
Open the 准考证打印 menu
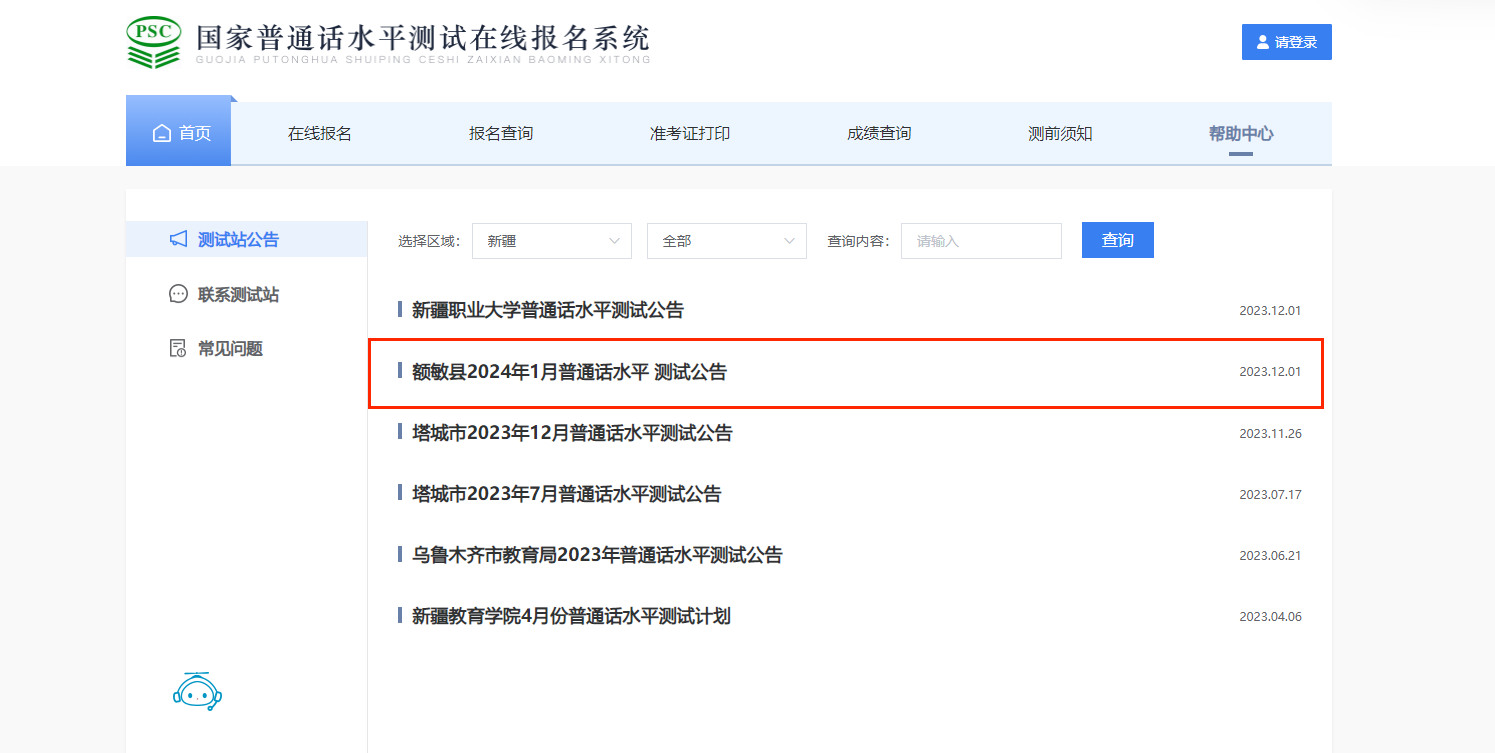(690, 133)
